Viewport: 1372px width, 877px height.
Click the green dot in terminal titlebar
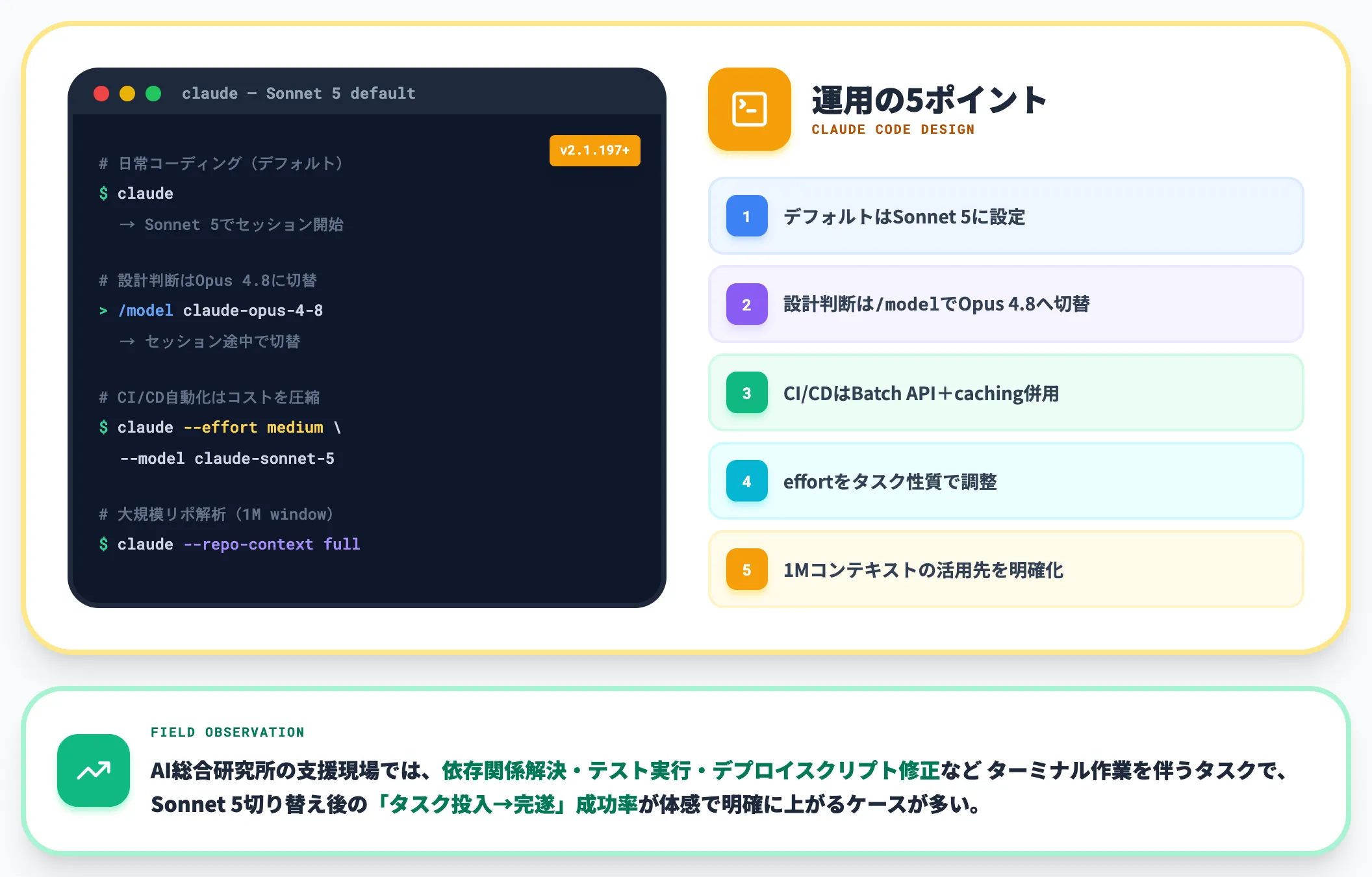point(153,94)
